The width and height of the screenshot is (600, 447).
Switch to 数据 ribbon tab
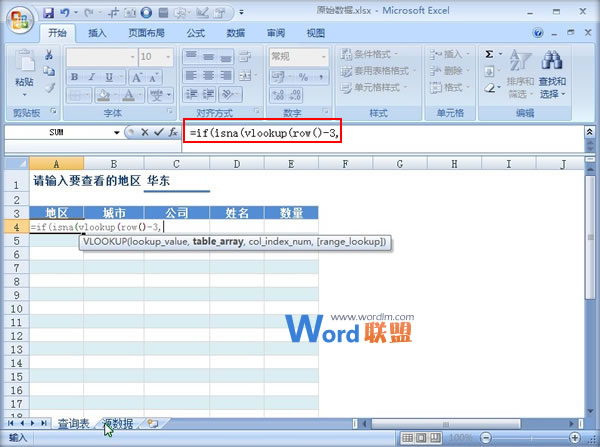235,33
